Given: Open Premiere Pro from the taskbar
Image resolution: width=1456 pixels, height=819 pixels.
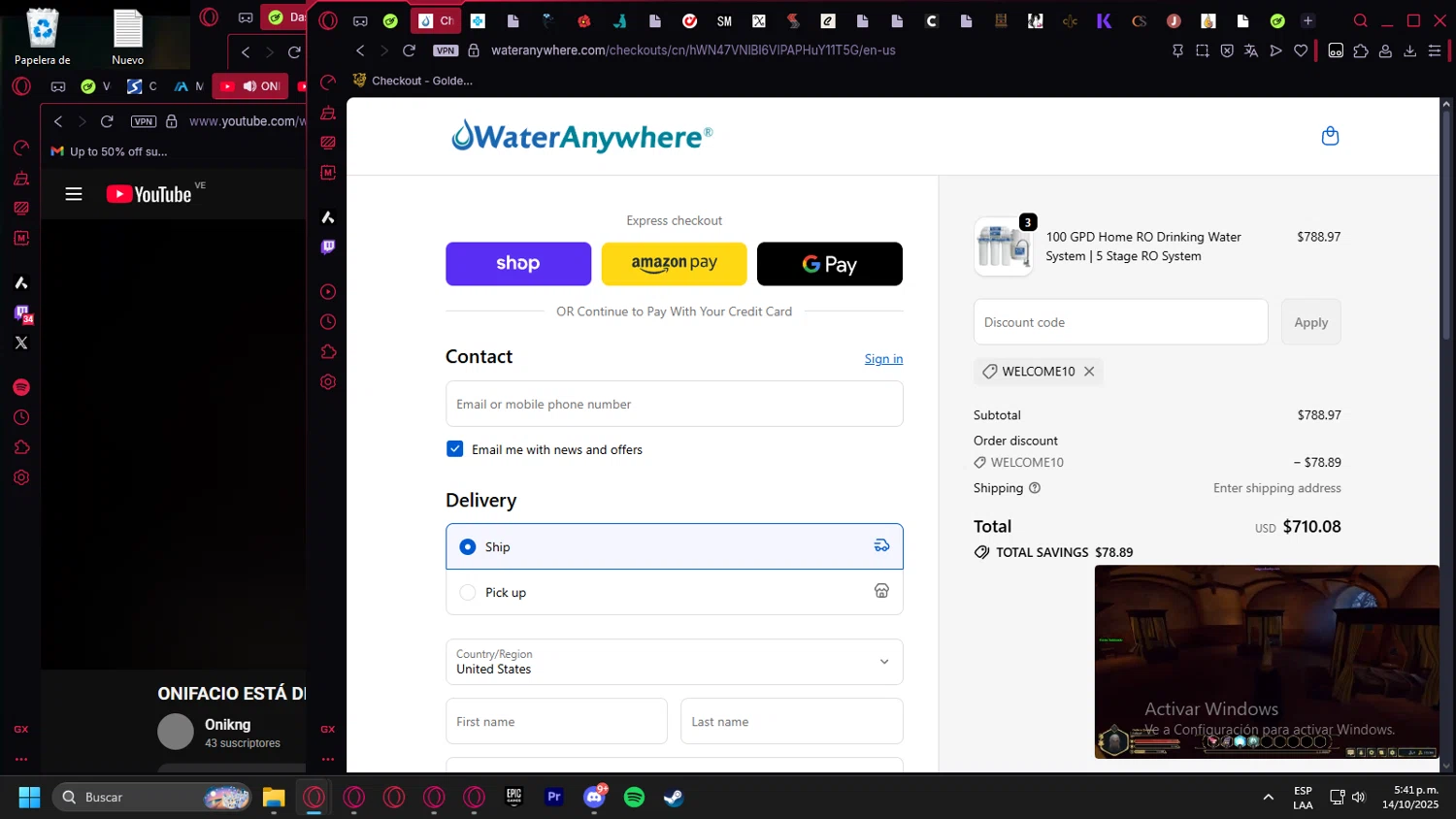Looking at the screenshot, I should pos(554,797).
